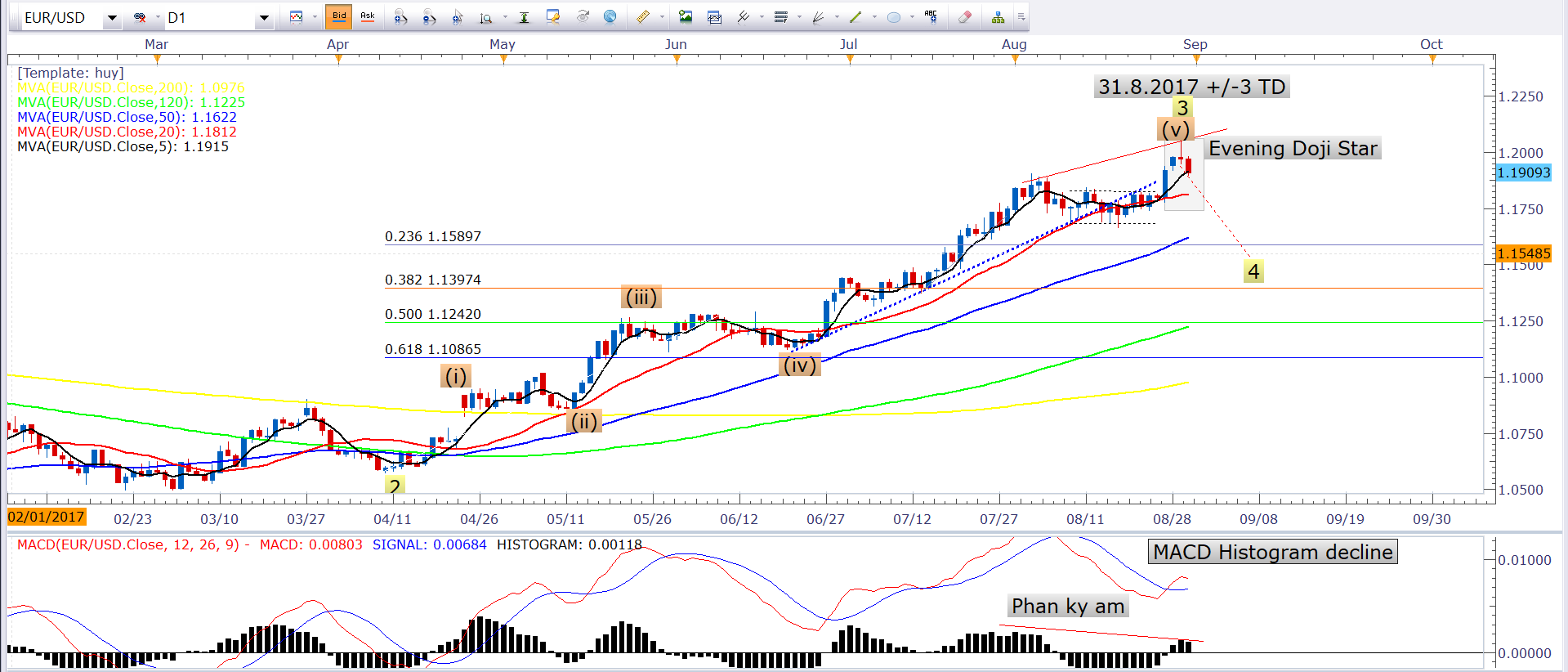Open the EUR/USD symbol dropdown
This screenshot has height=672, width=1568.
[112, 18]
